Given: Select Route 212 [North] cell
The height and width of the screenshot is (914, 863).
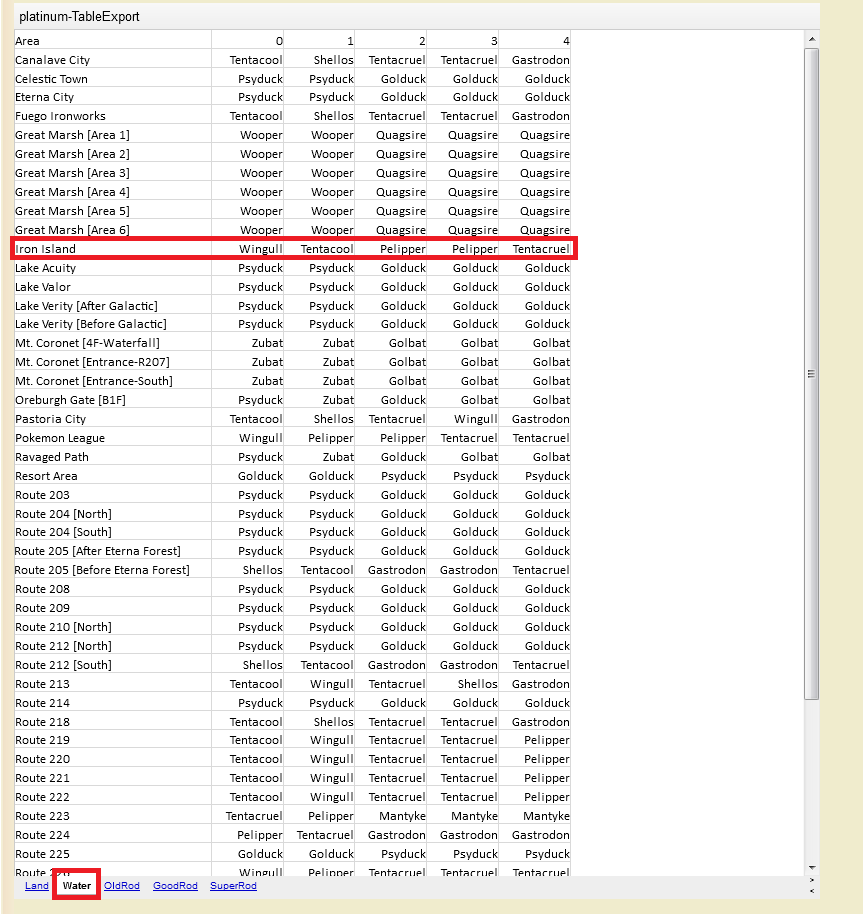Looking at the screenshot, I should (112, 646).
